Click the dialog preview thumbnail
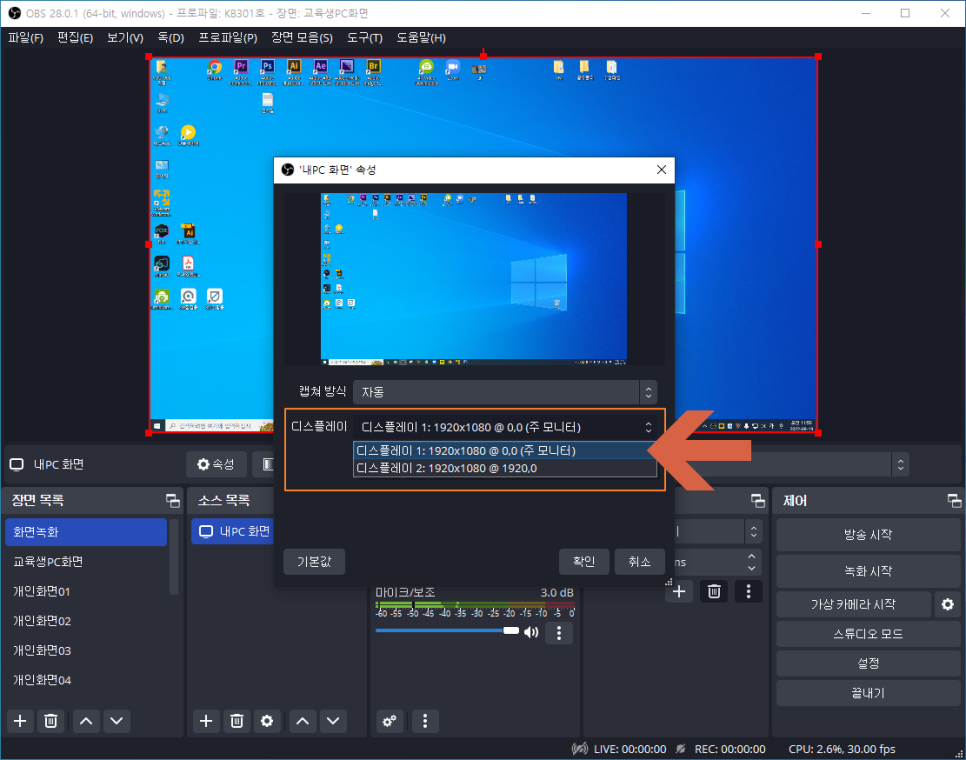This screenshot has width=966, height=760. click(x=474, y=278)
